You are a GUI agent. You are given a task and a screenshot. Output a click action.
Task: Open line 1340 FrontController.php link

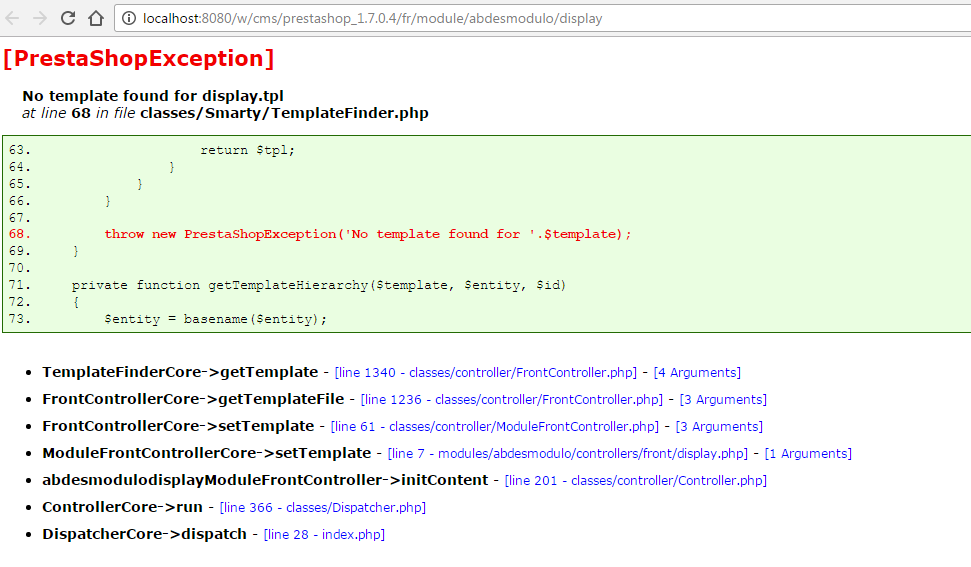[x=486, y=373]
